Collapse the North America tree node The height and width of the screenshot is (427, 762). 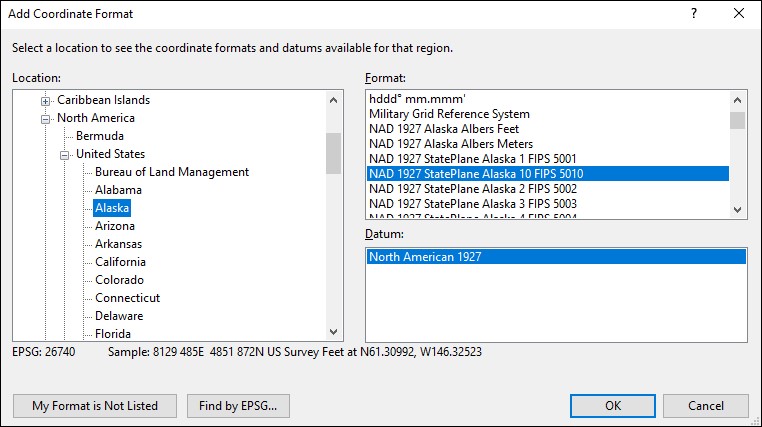click(x=45, y=118)
